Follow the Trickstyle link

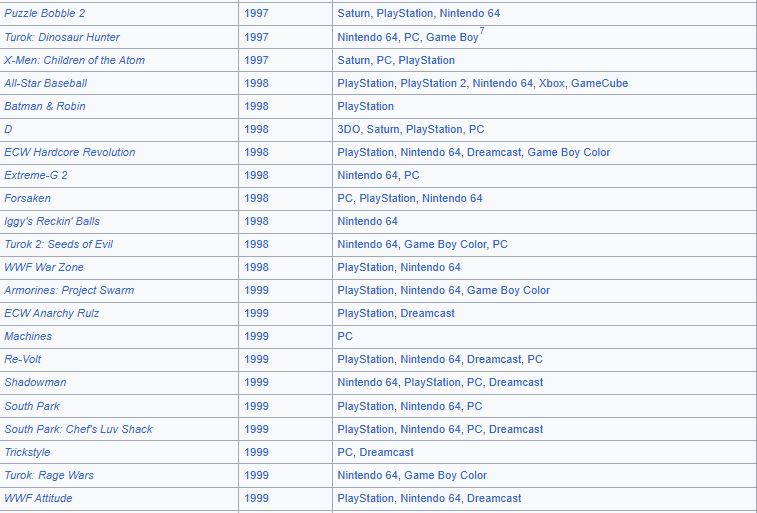coord(27,453)
